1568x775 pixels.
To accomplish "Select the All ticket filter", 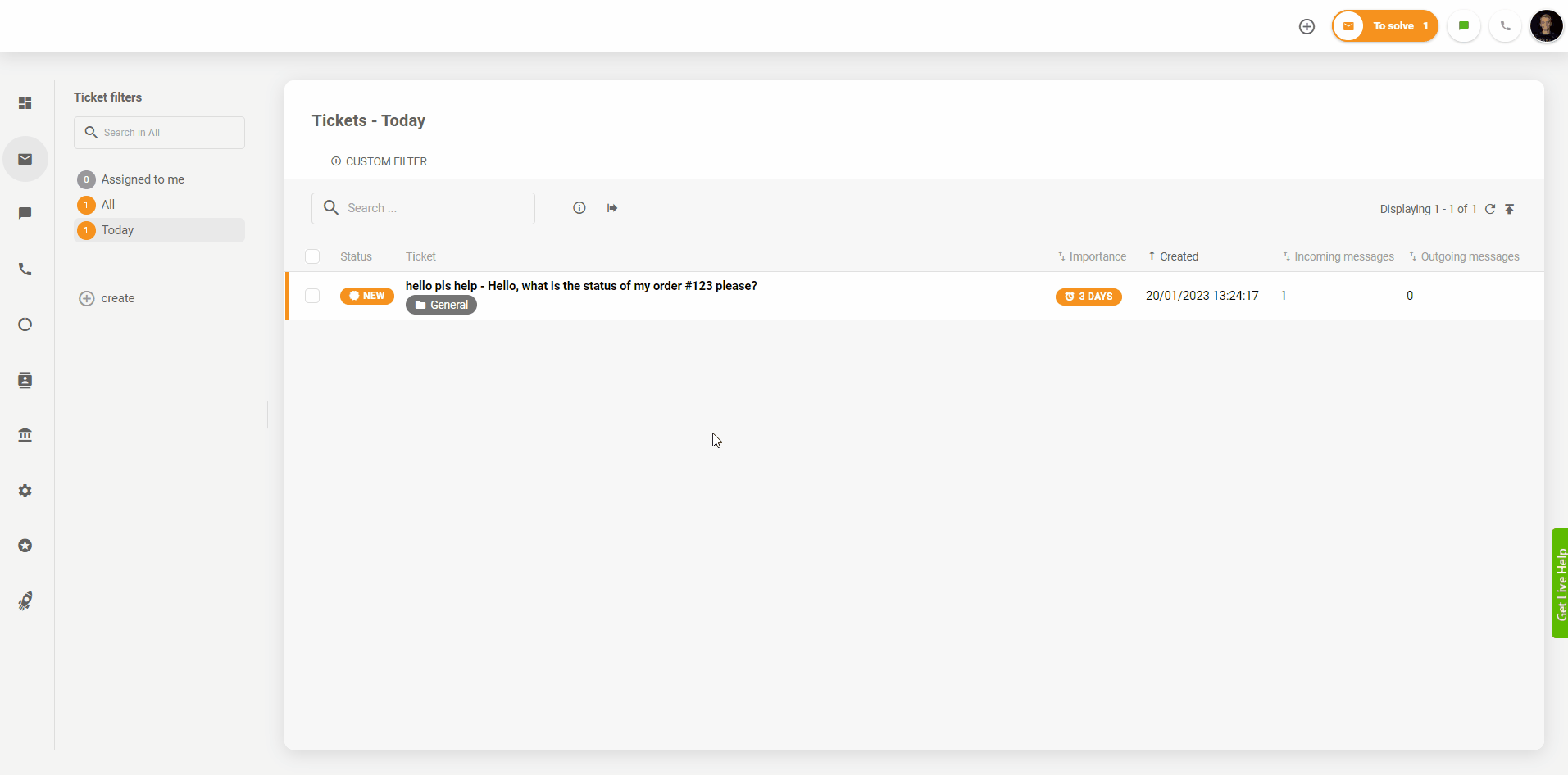I will tap(108, 205).
